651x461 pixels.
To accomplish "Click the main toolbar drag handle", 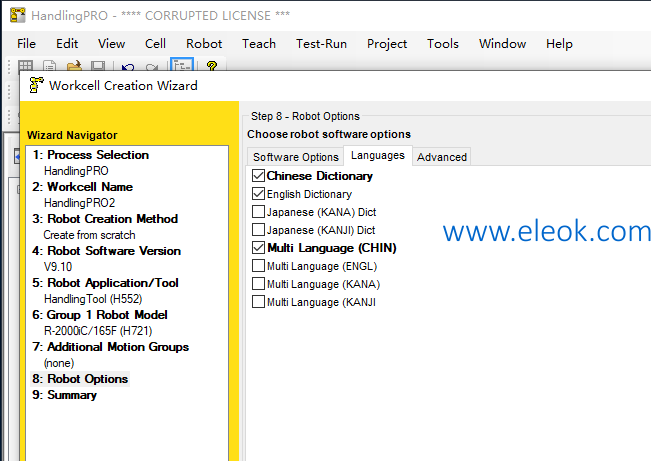I will coord(9,66).
